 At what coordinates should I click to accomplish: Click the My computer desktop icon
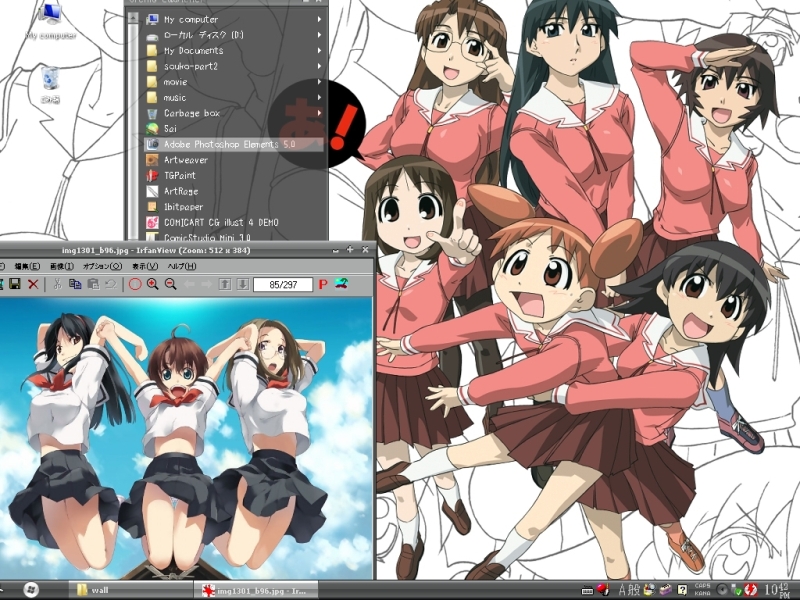point(51,21)
